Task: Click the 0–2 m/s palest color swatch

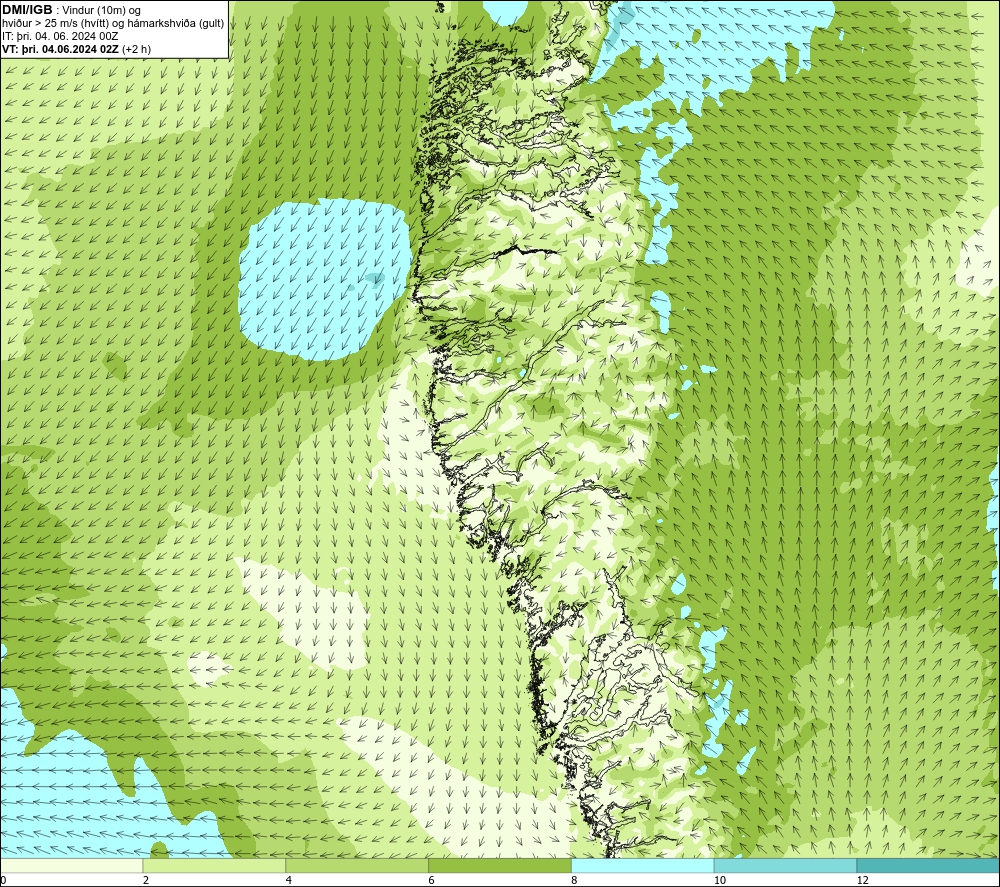Action: [71, 865]
